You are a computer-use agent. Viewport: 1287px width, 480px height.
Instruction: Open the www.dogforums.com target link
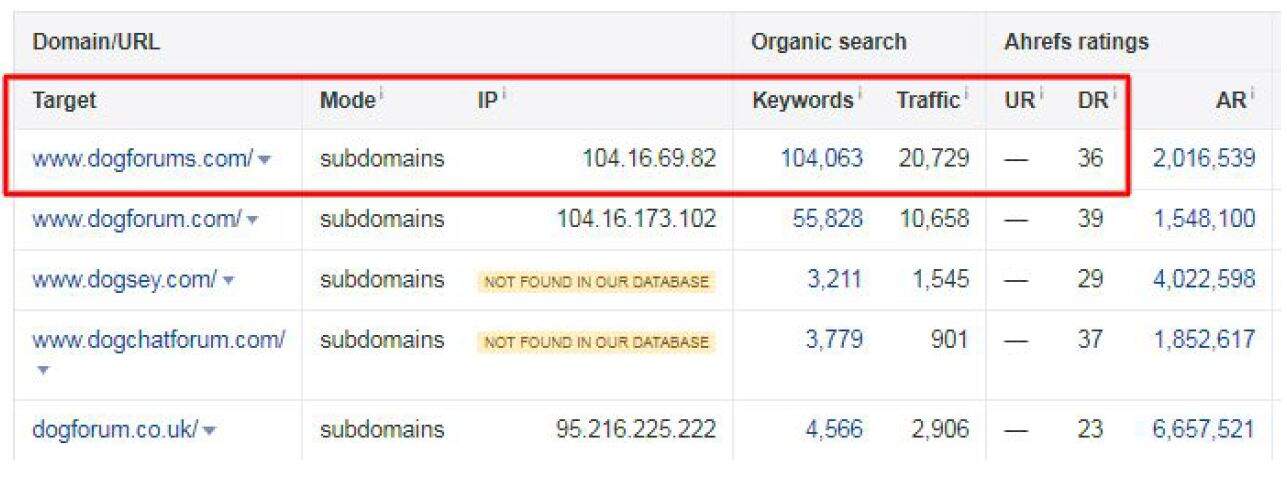point(142,158)
